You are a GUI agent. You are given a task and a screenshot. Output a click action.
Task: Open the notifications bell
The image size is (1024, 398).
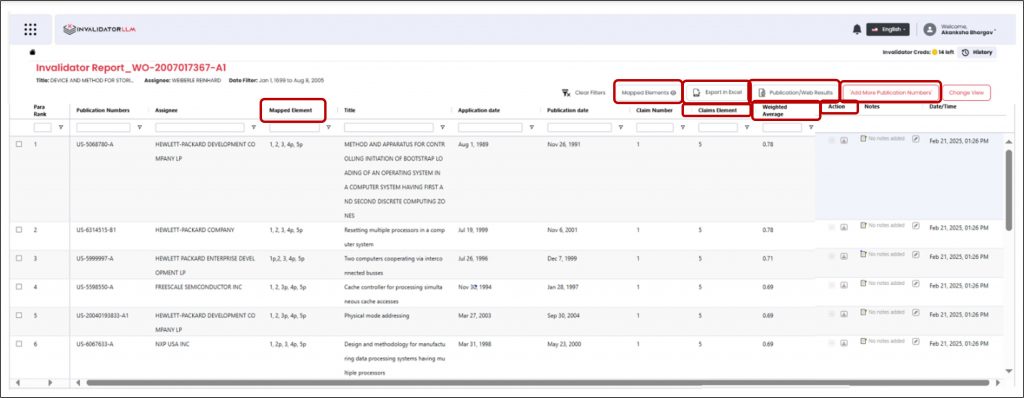pos(857,29)
